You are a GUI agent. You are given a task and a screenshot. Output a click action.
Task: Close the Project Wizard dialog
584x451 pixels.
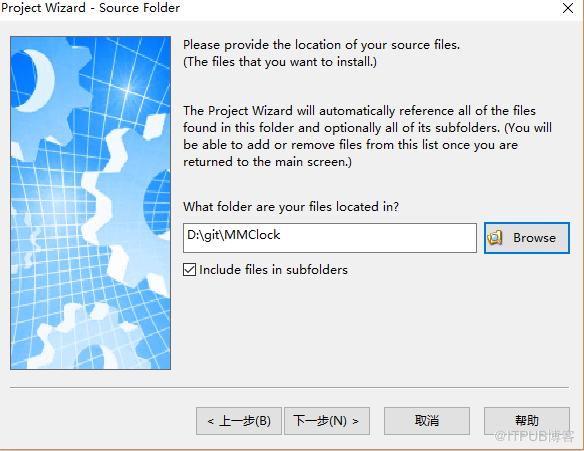pyautogui.click(x=568, y=8)
